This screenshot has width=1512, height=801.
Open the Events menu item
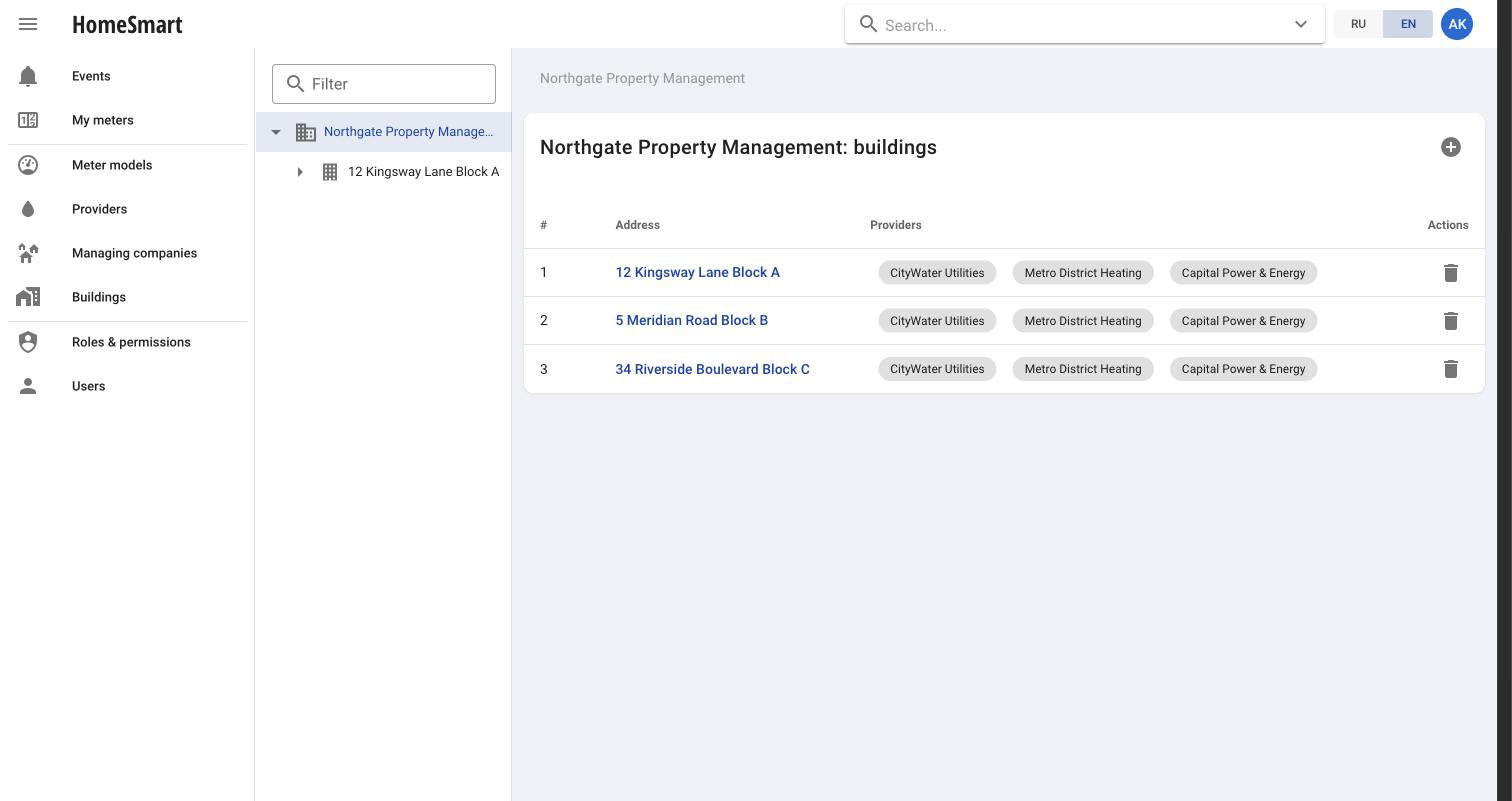pyautogui.click(x=91, y=76)
